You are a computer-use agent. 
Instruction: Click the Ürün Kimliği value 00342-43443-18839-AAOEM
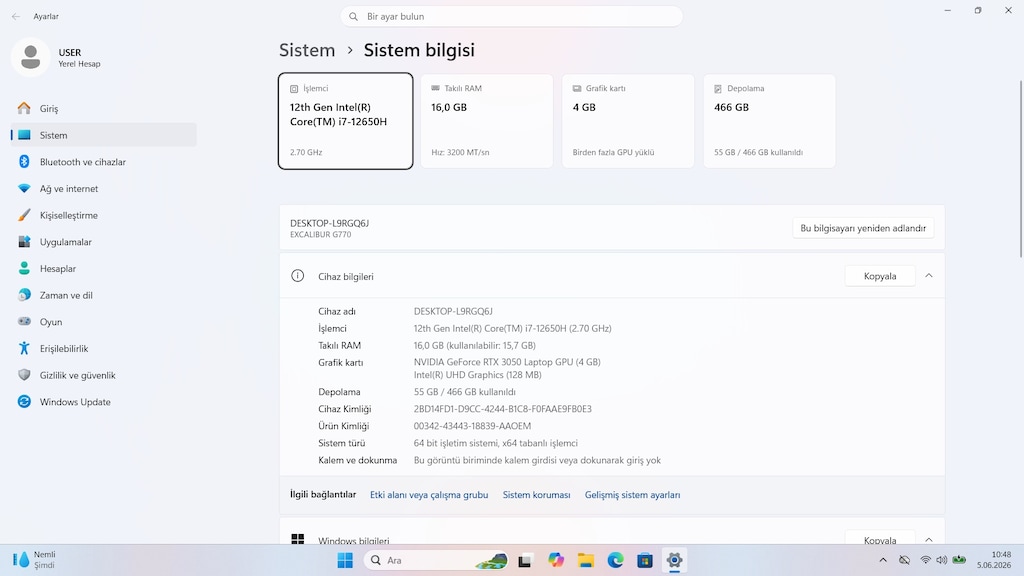click(472, 426)
